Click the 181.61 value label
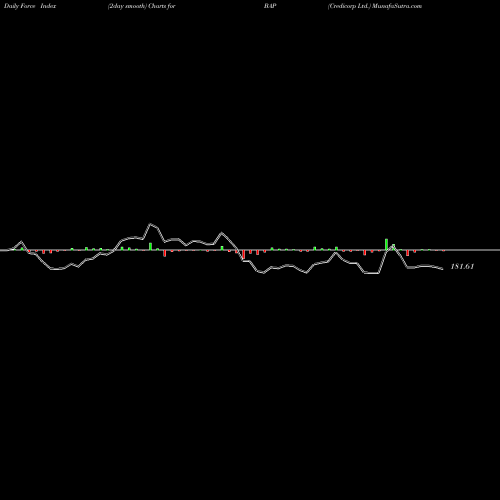 [462, 266]
